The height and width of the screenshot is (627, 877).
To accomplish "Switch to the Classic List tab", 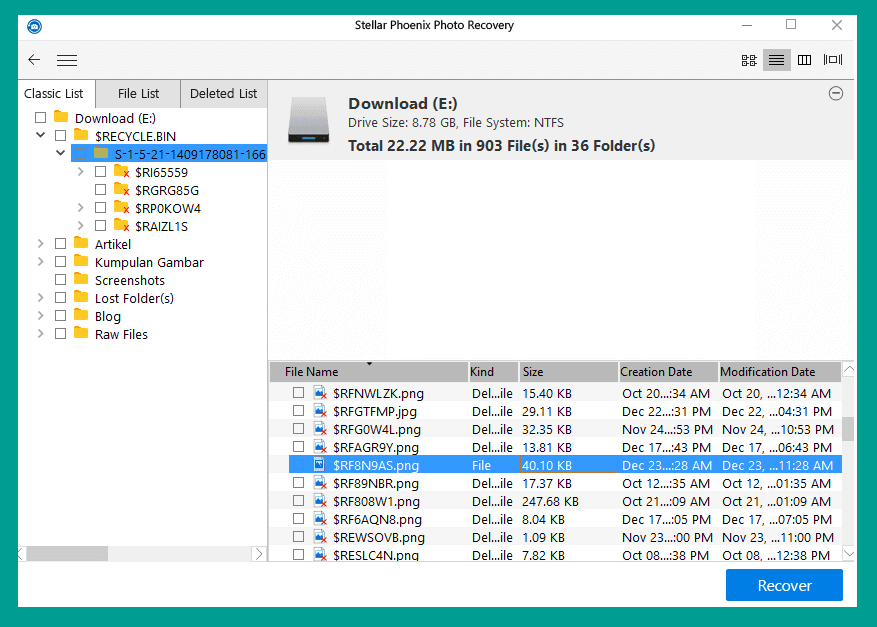I will click(54, 93).
